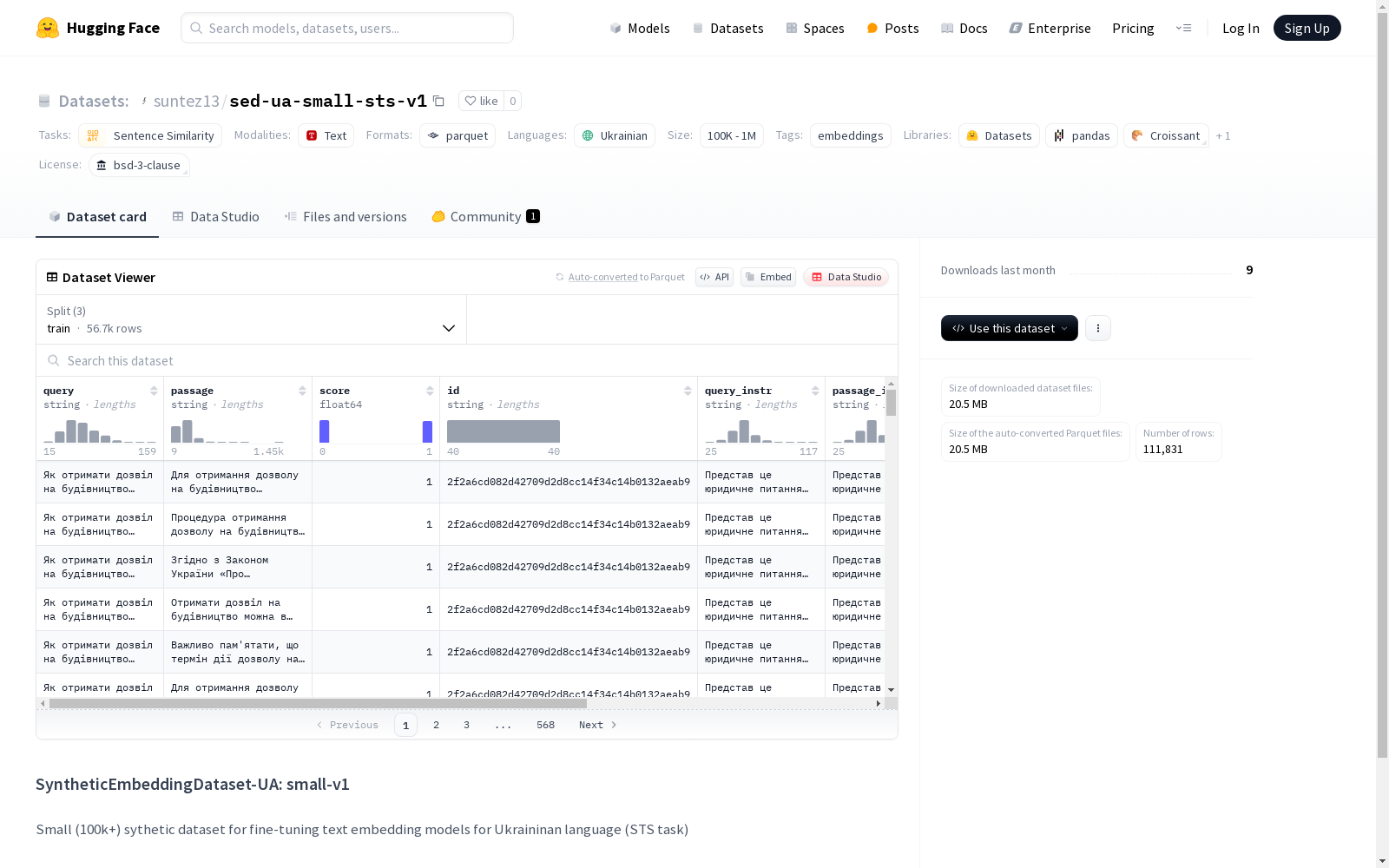
Task: Jump to page 568
Action: tap(545, 725)
